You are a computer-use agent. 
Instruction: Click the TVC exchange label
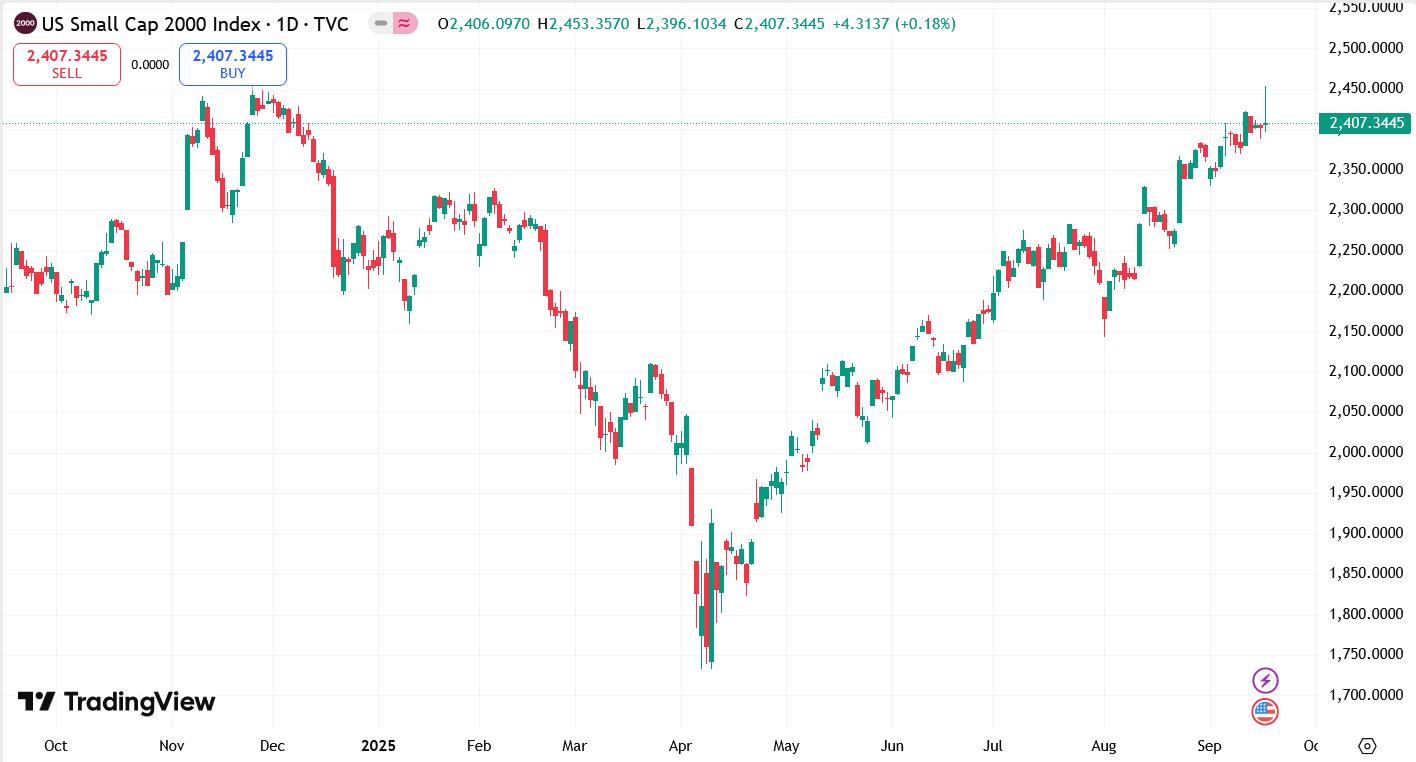(x=330, y=22)
